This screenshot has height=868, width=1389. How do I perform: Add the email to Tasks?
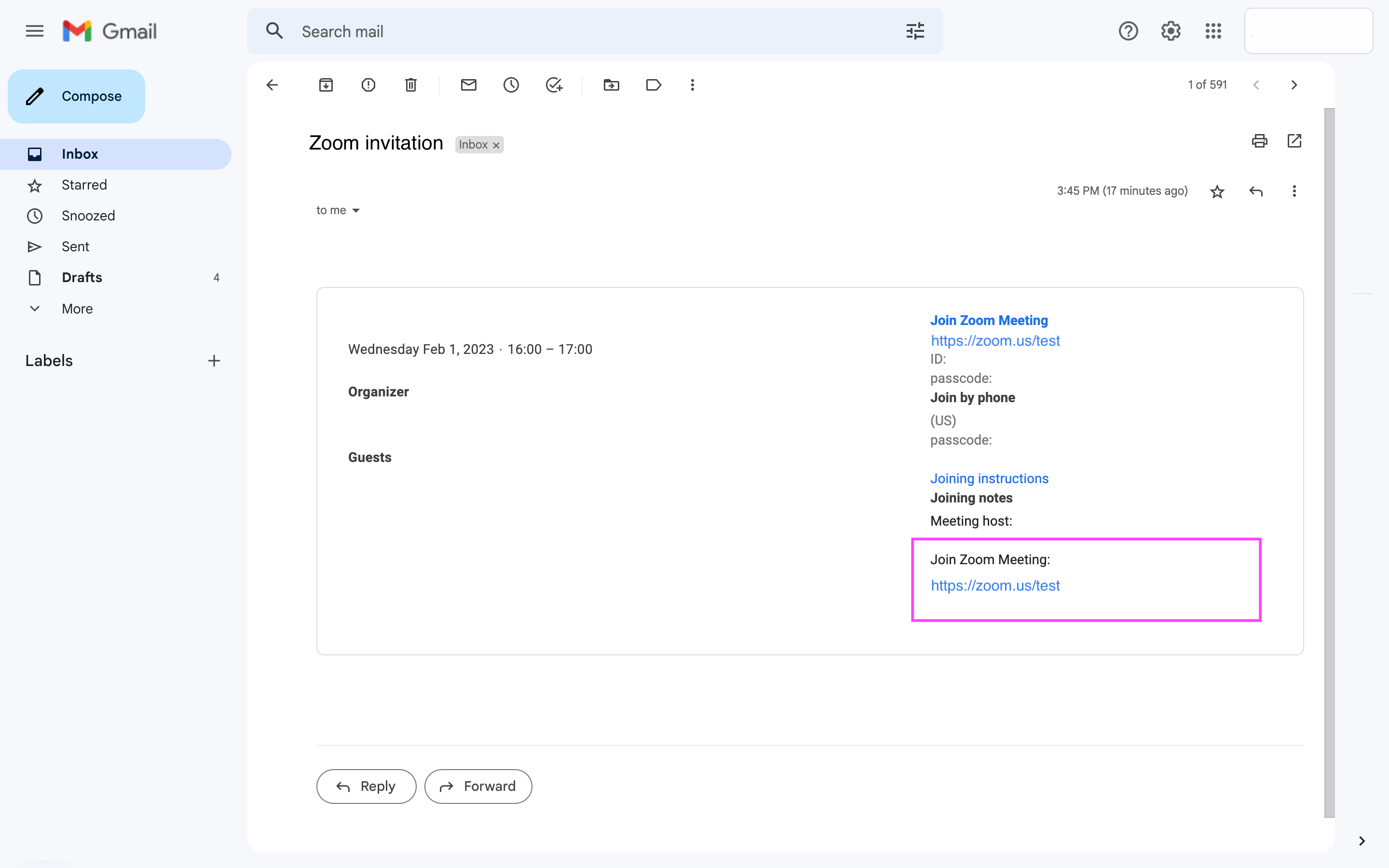point(553,84)
